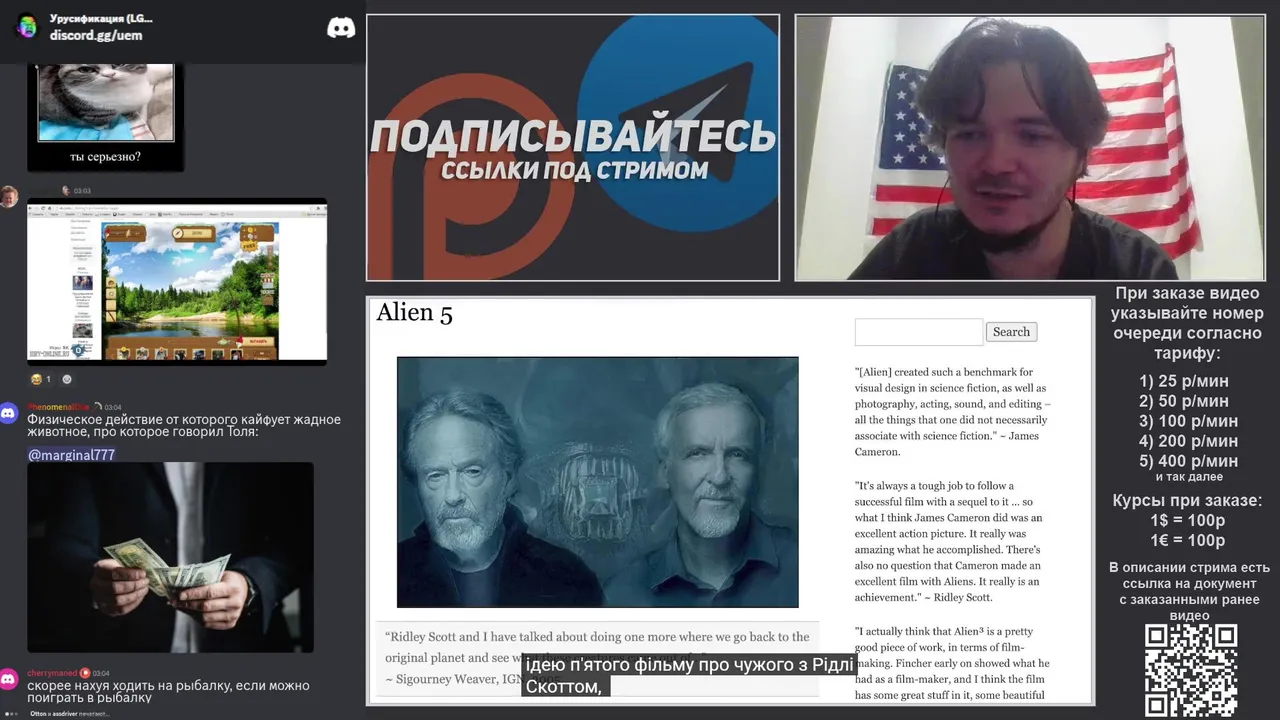Toggle the laughing emoji reaction with count 1
This screenshot has width=1280, height=720.
[x=41, y=380]
